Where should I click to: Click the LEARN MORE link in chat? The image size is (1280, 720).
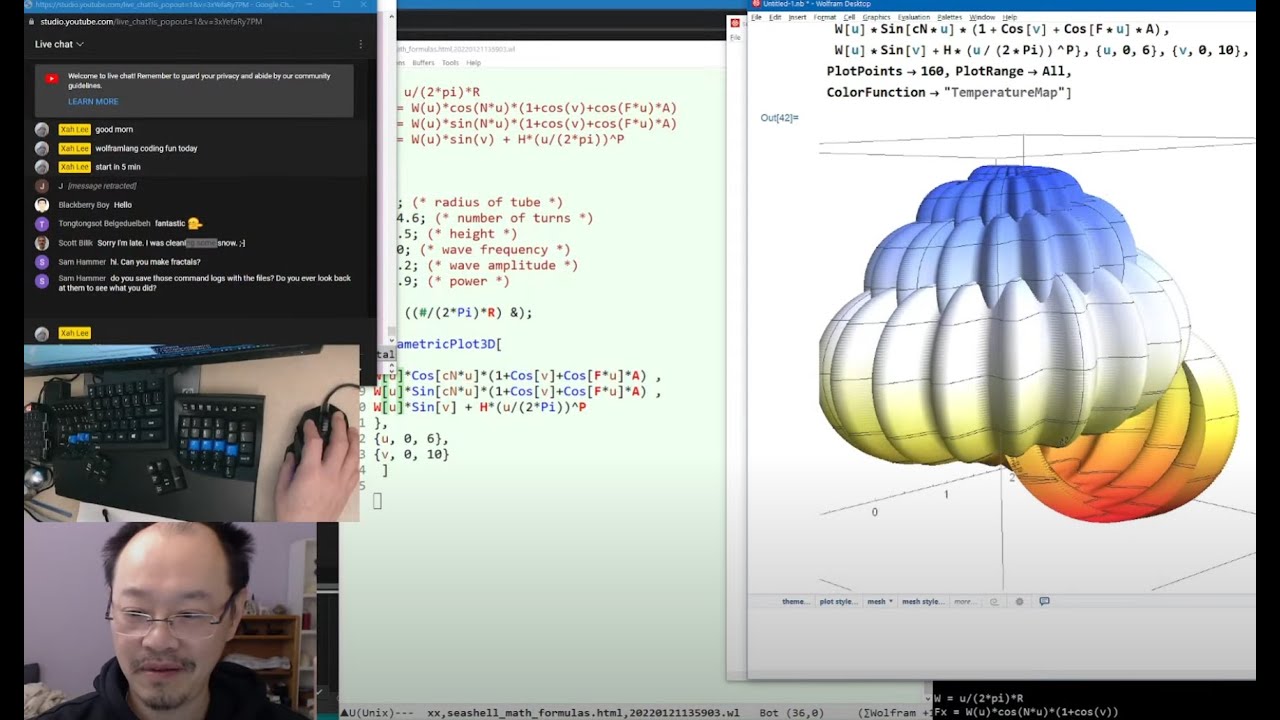[93, 101]
